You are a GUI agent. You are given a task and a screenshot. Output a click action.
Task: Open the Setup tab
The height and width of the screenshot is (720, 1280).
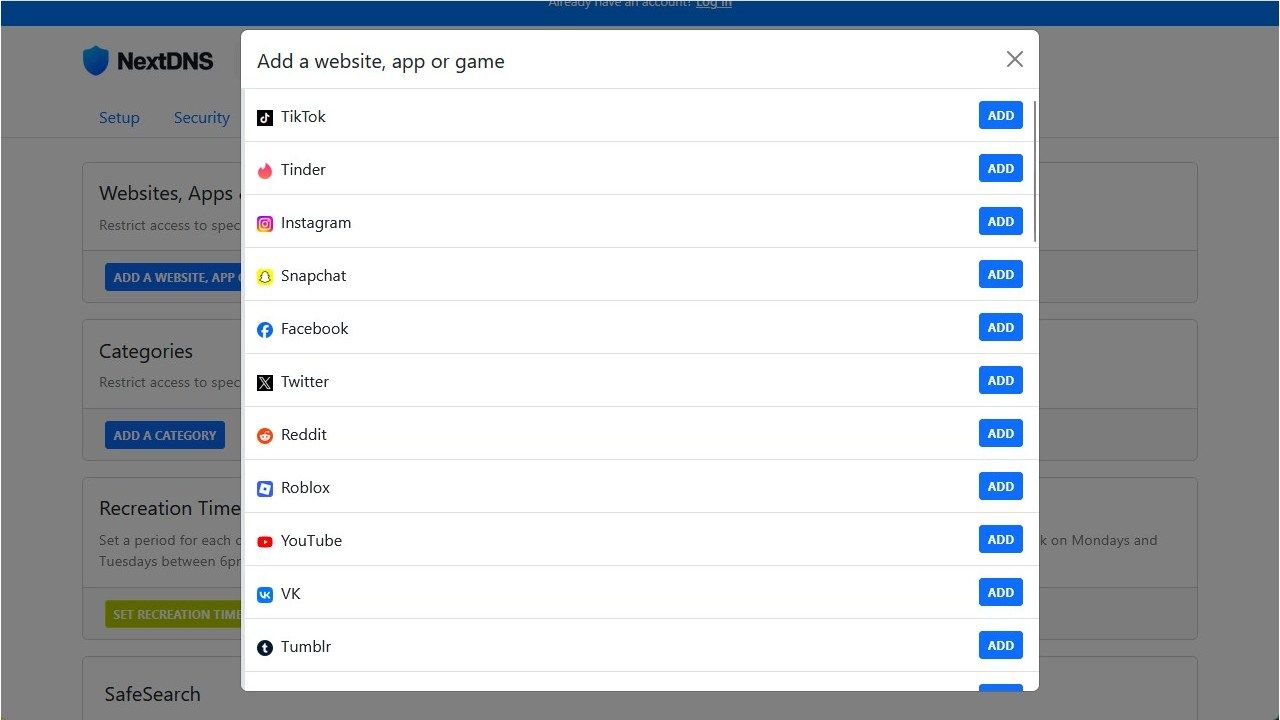click(x=119, y=118)
